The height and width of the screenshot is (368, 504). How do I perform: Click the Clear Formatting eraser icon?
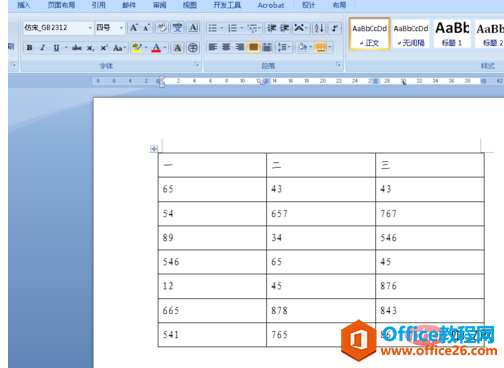click(x=162, y=28)
